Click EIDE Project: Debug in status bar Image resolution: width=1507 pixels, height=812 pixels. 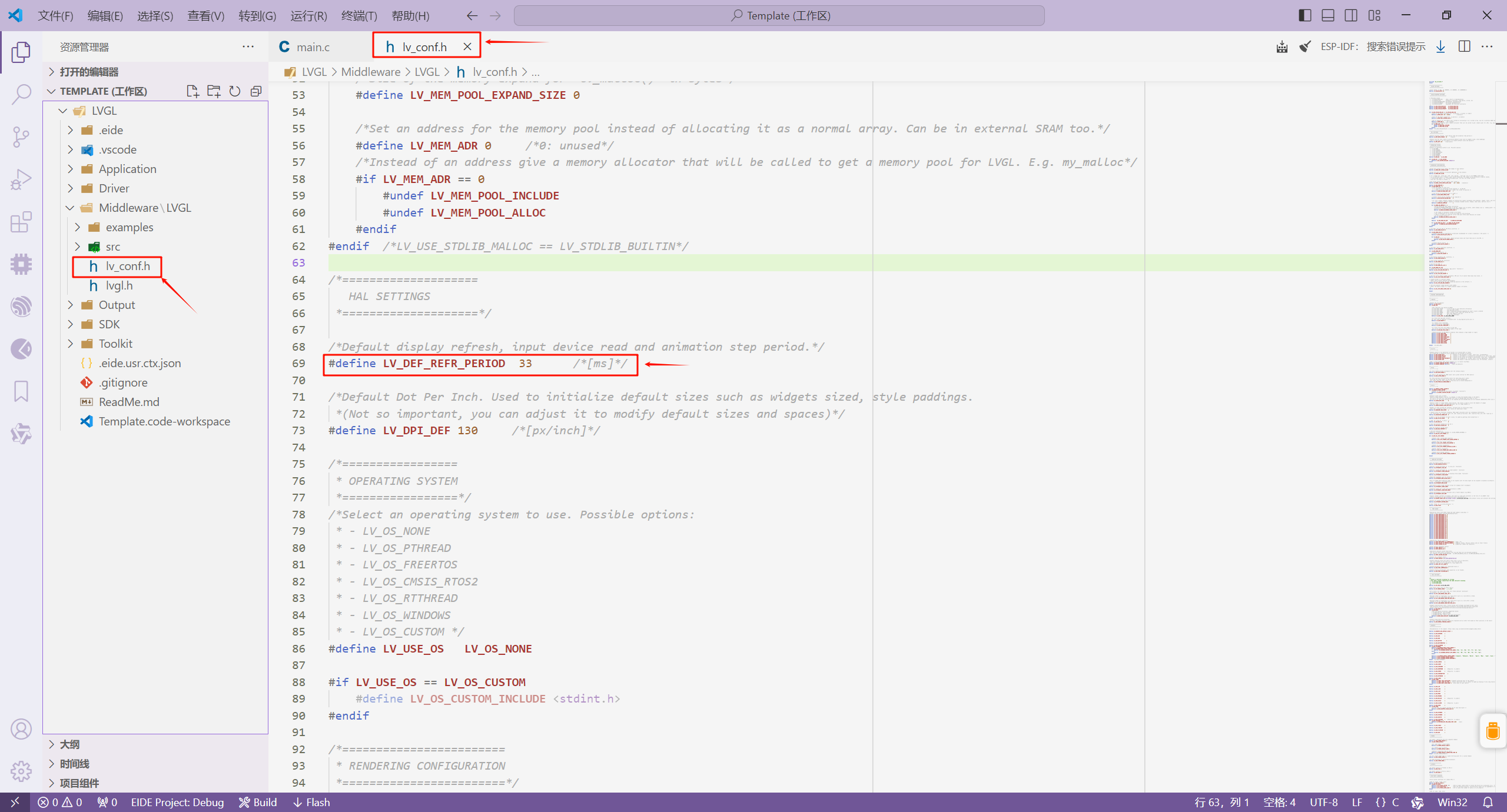177,802
